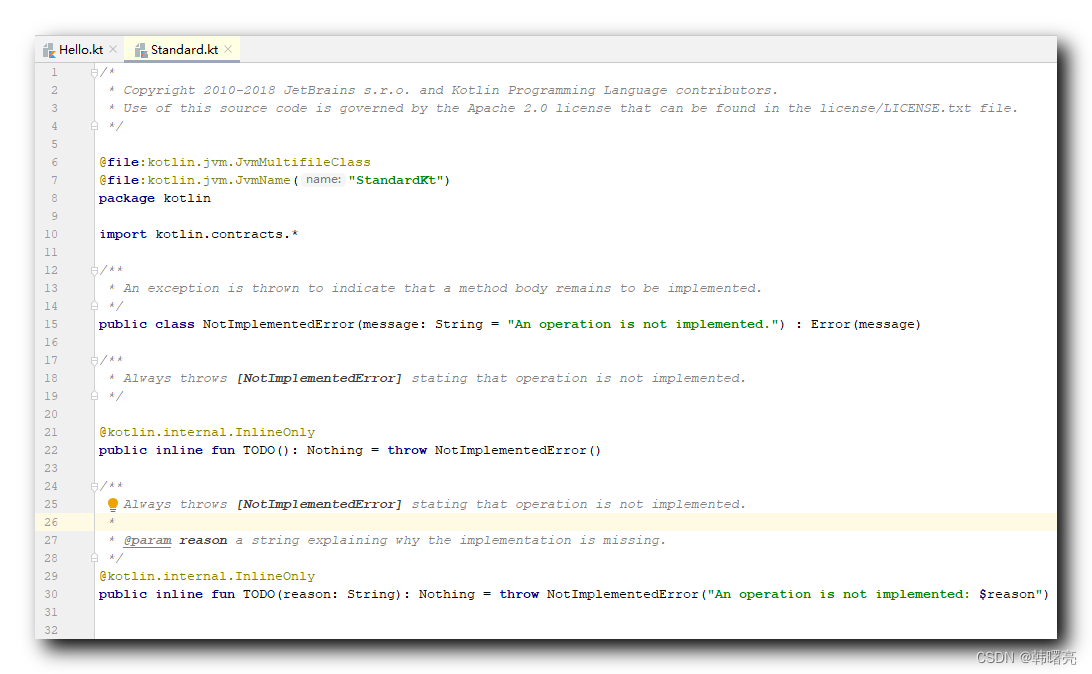
Task: Click the Error(message) supertype call
Action: click(x=866, y=324)
